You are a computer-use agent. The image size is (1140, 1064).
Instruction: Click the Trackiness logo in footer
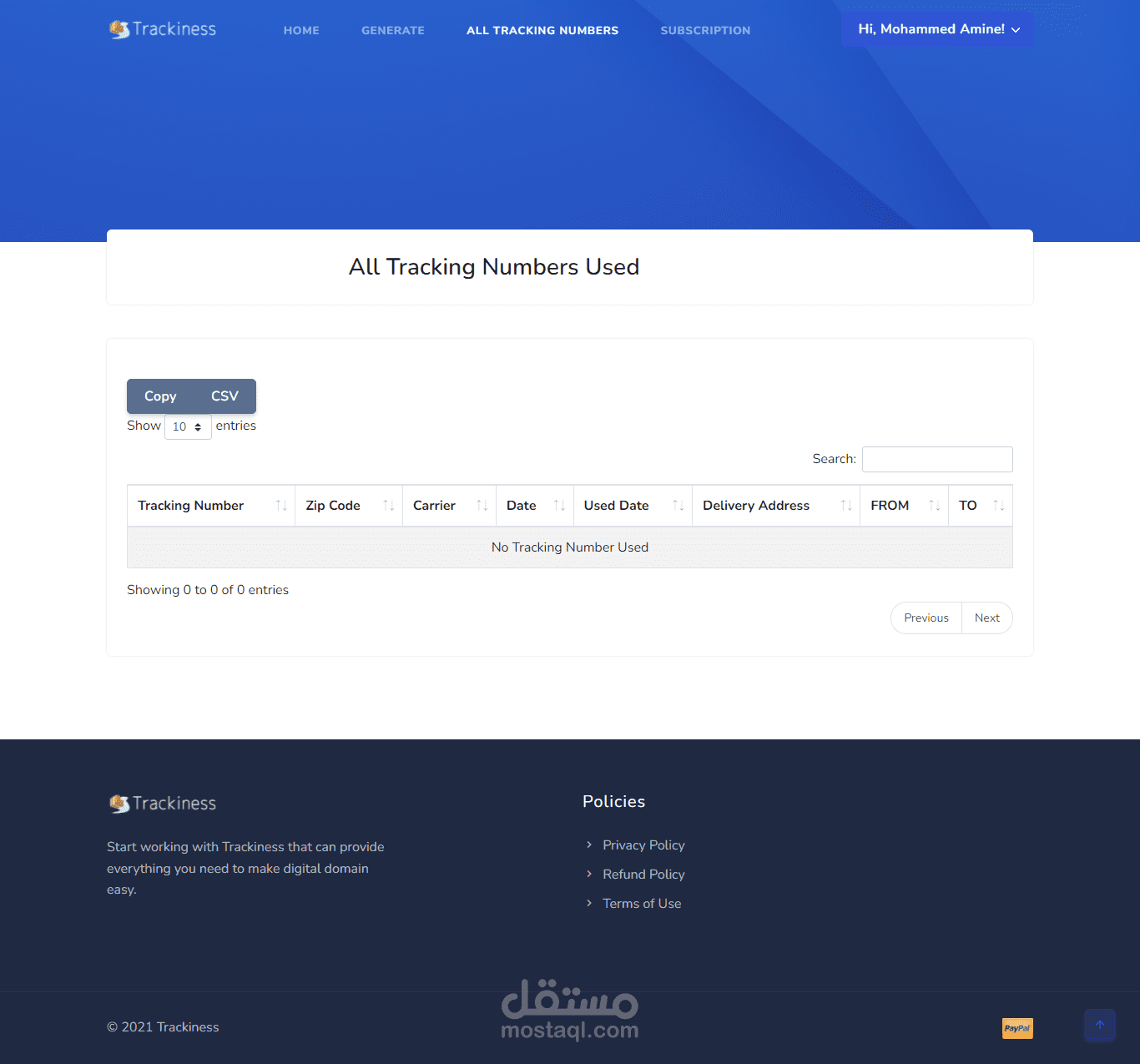(x=163, y=804)
